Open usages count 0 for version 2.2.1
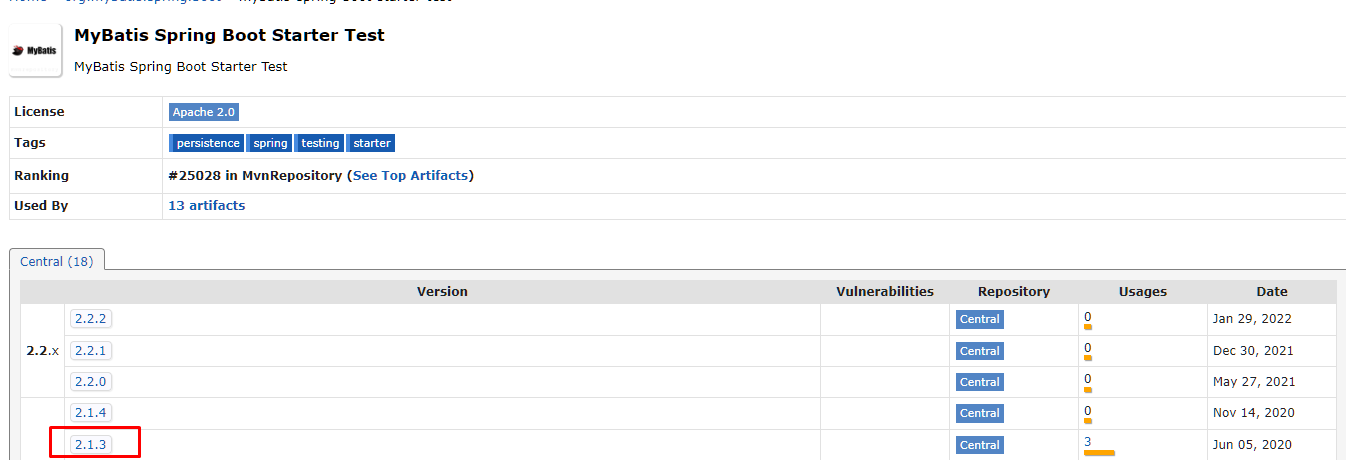Image resolution: width=1346 pixels, height=460 pixels. pyautogui.click(x=1088, y=348)
